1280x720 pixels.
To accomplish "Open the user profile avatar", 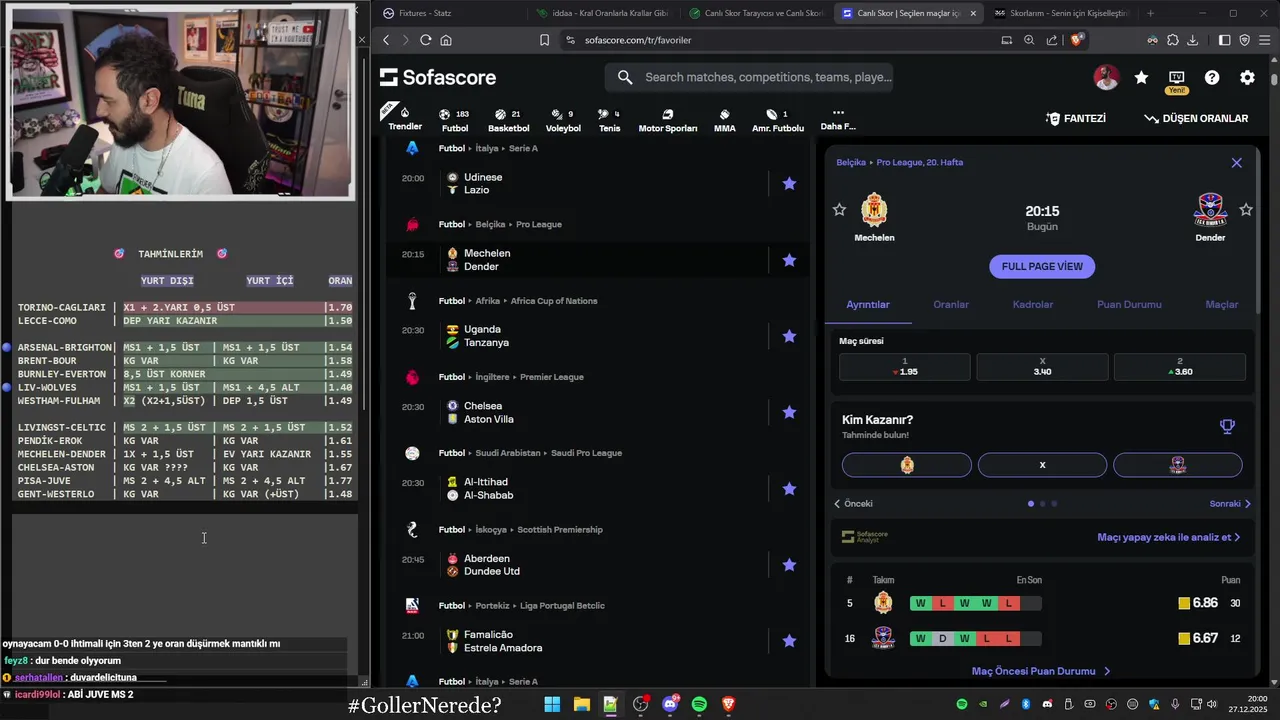I will 1106,77.
